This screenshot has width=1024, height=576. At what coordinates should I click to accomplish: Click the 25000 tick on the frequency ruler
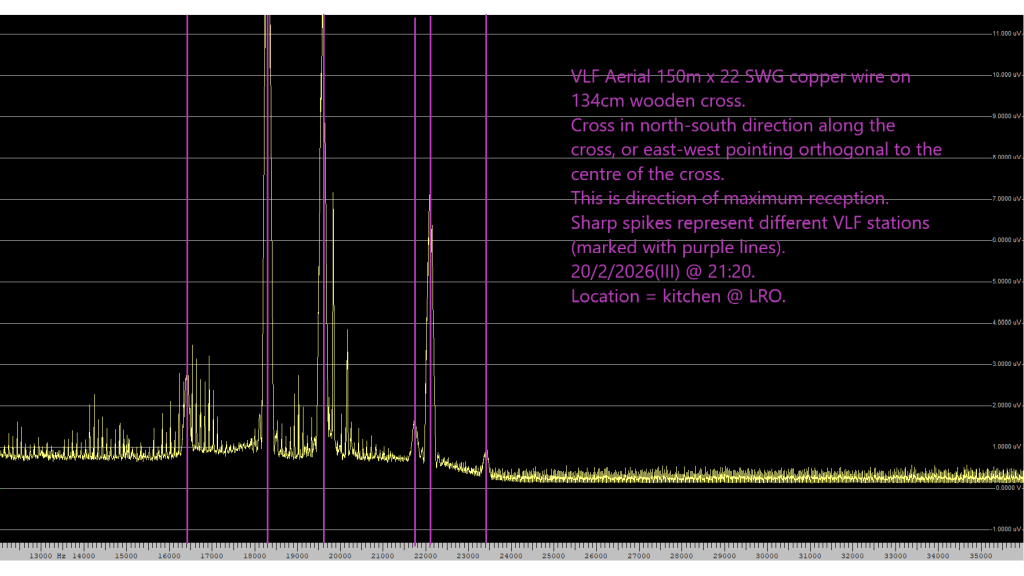point(552,555)
